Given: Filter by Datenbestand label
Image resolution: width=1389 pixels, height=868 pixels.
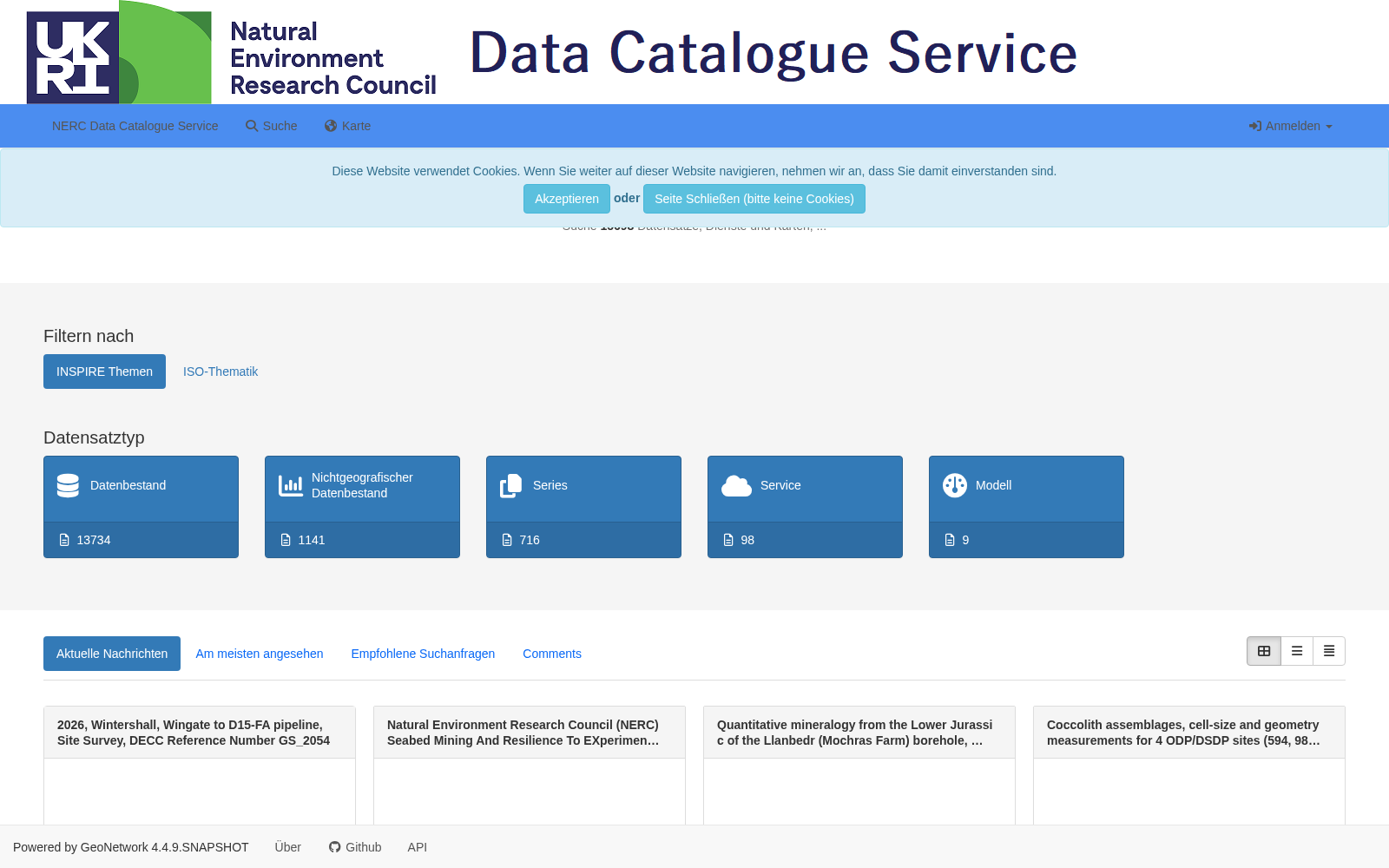Looking at the screenshot, I should (x=128, y=485).
